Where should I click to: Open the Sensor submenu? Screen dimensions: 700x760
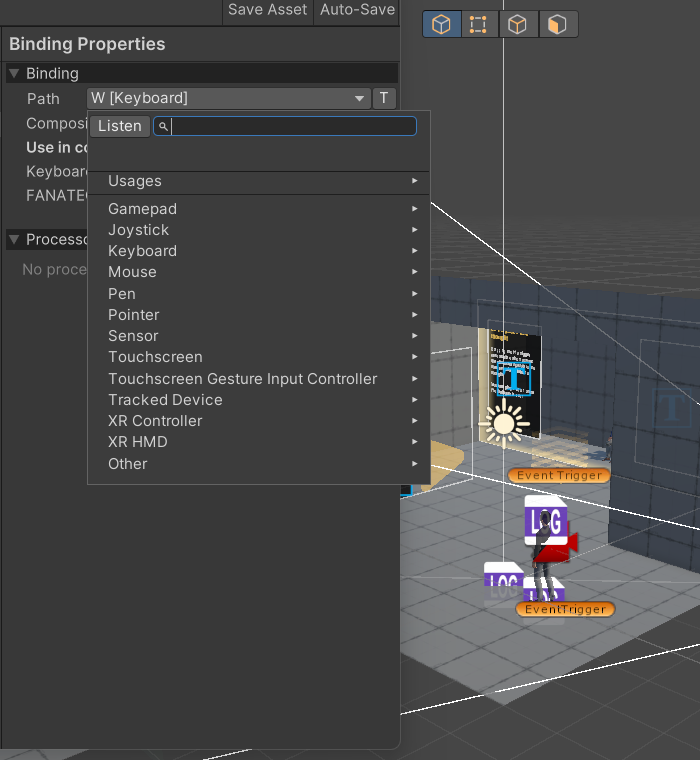[x=259, y=336]
